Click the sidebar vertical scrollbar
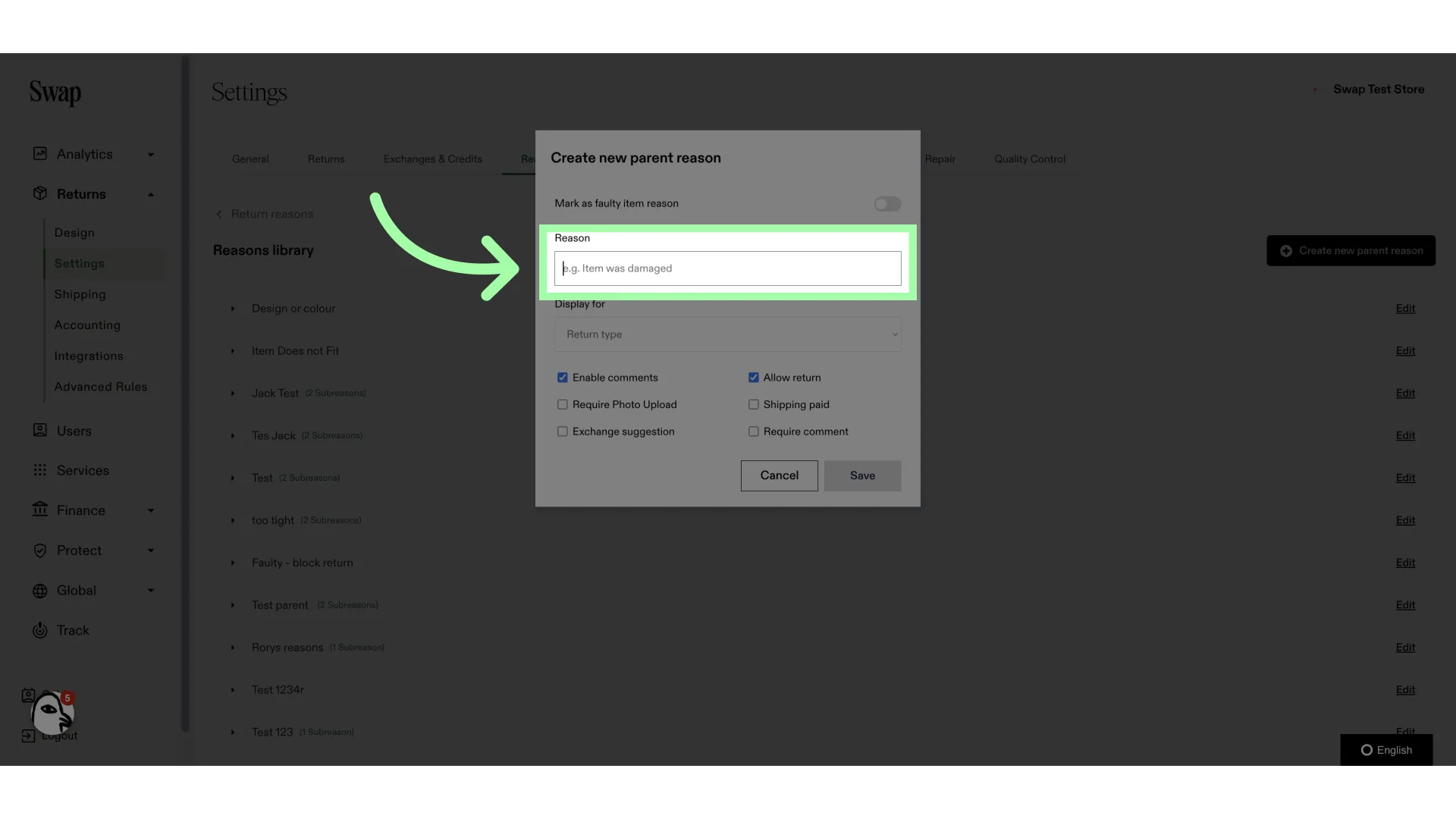Screen dimensions: 1456x819 185,394
